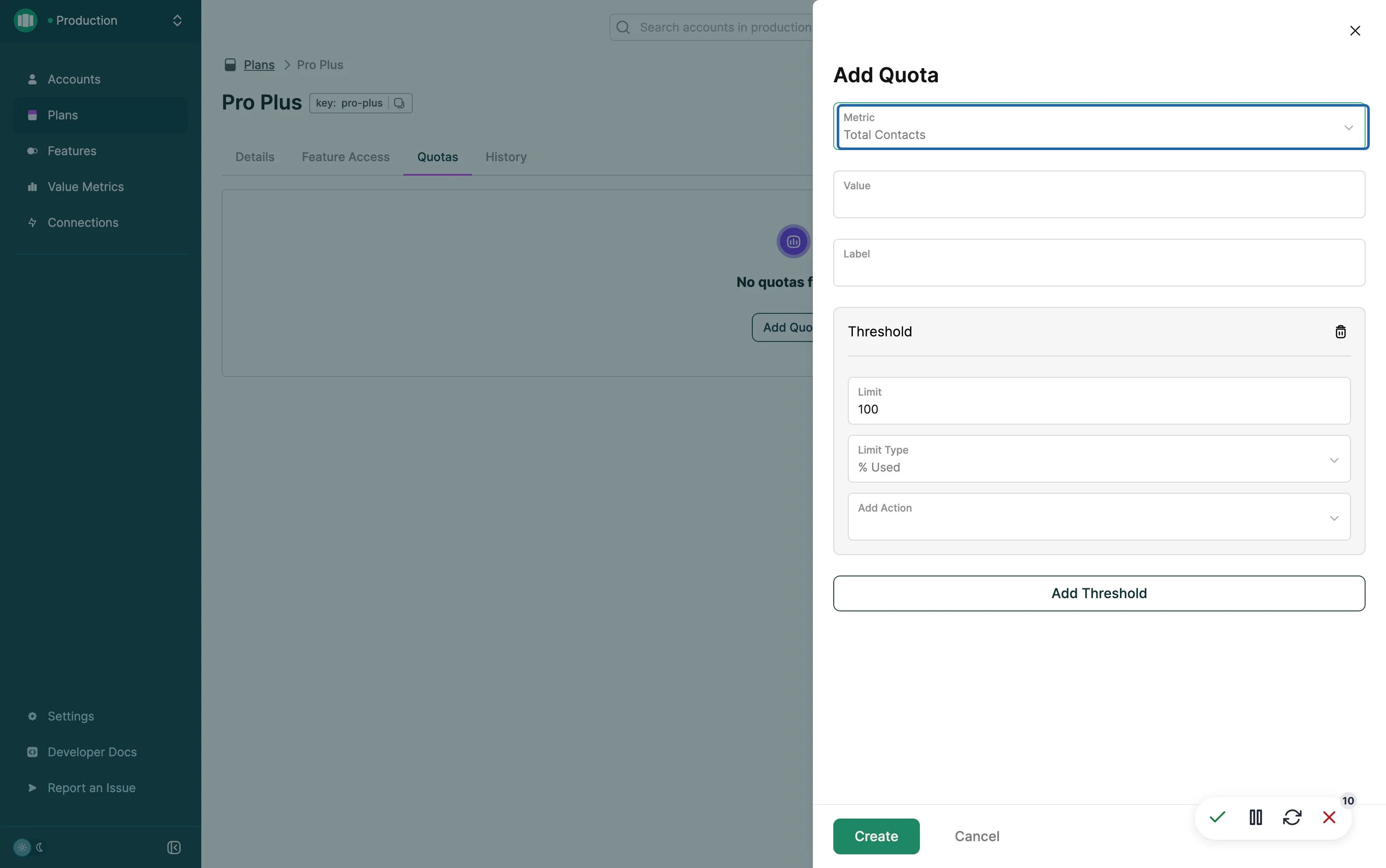1386x868 pixels.
Task: Click the Create button
Action: [x=876, y=836]
